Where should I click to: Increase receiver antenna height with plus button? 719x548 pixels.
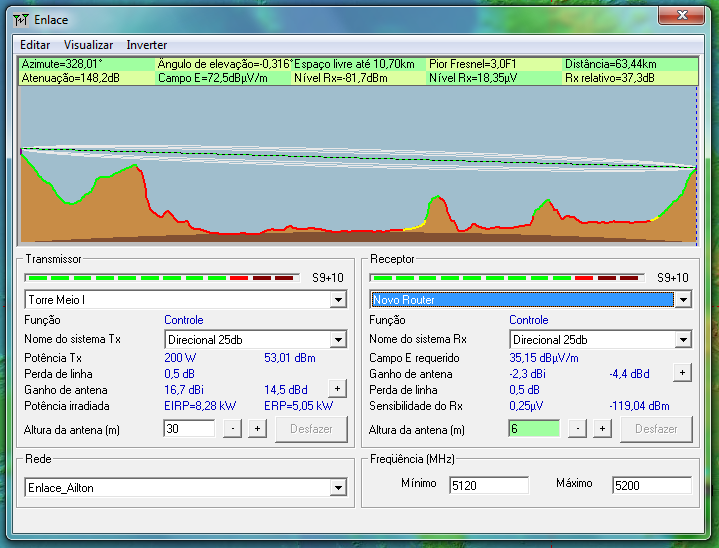coord(602,429)
